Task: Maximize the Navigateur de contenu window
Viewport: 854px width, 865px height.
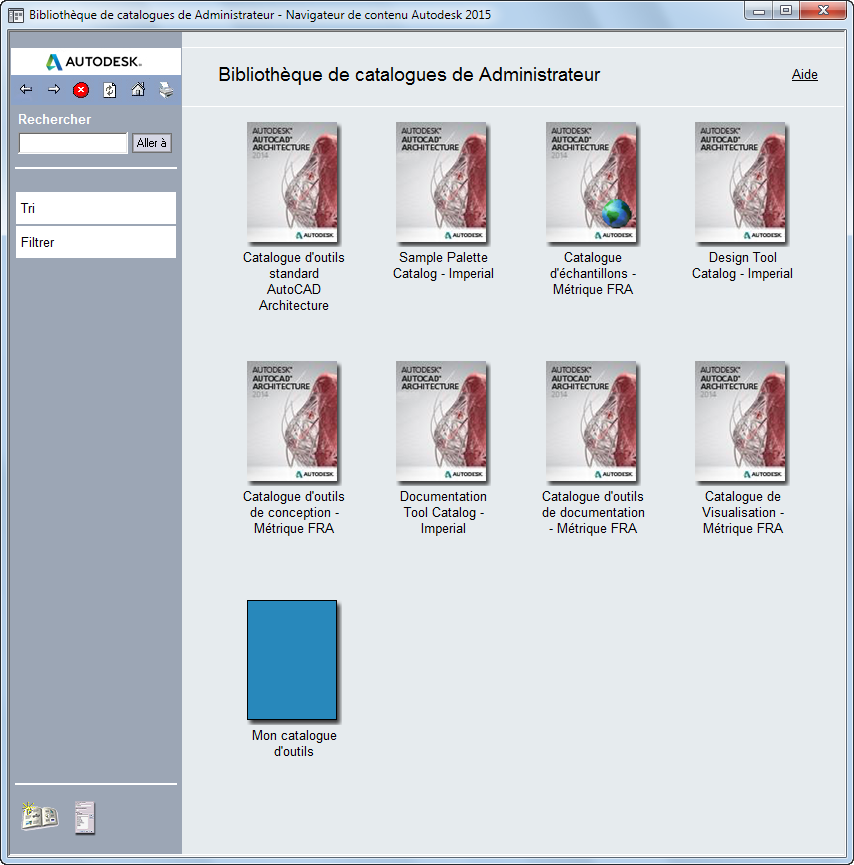Action: click(x=786, y=11)
